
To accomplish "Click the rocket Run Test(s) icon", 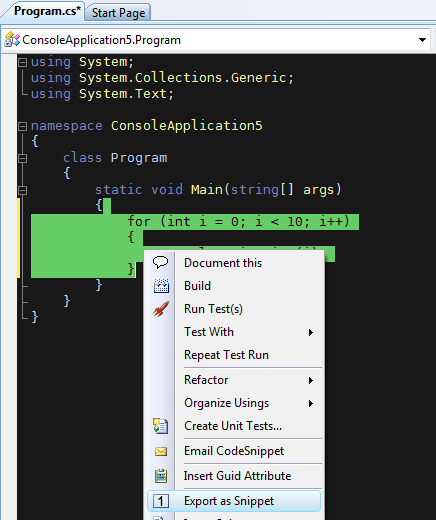I will [x=161, y=309].
